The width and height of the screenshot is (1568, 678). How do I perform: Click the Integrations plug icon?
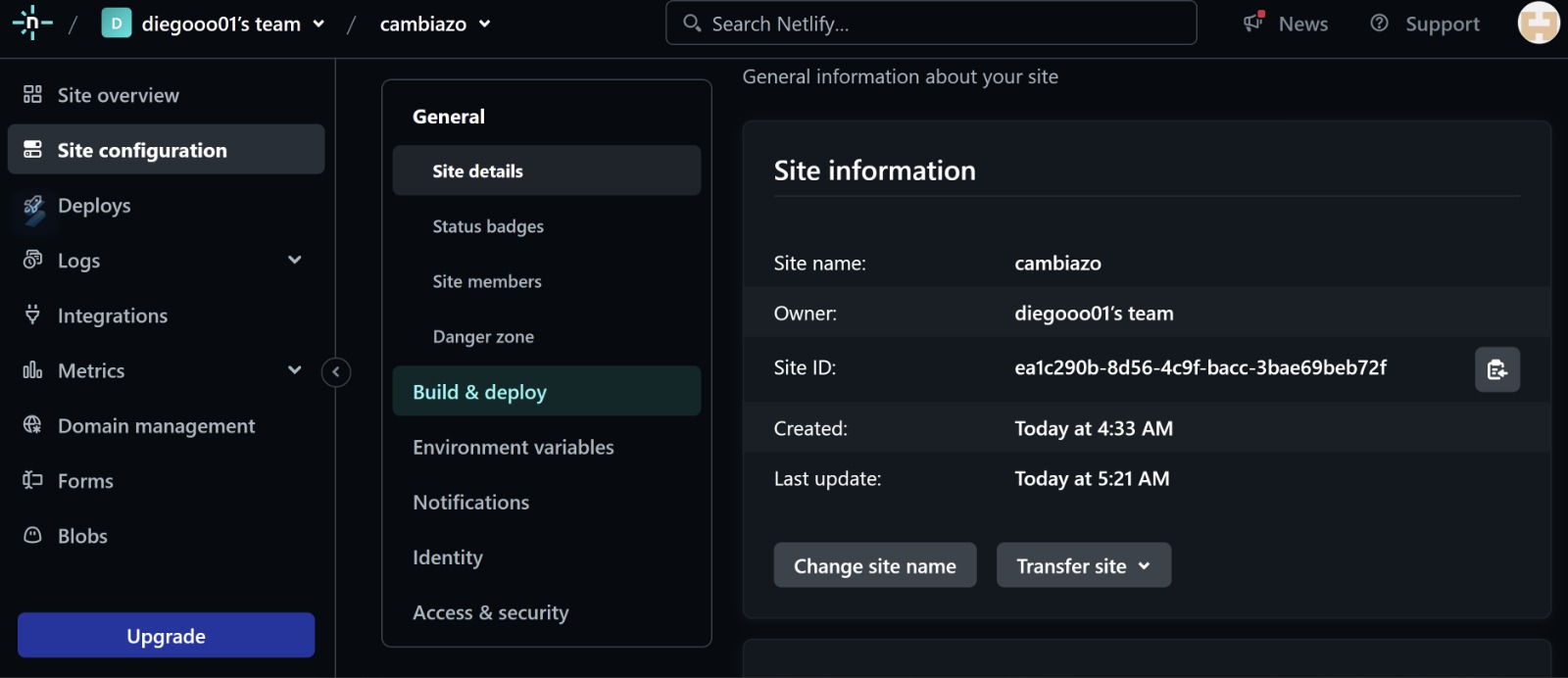point(32,315)
